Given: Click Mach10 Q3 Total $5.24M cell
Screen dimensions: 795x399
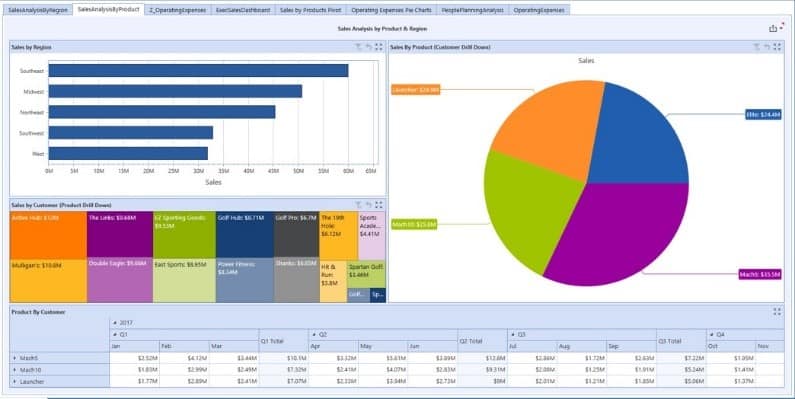Looking at the screenshot, I should [x=681, y=370].
